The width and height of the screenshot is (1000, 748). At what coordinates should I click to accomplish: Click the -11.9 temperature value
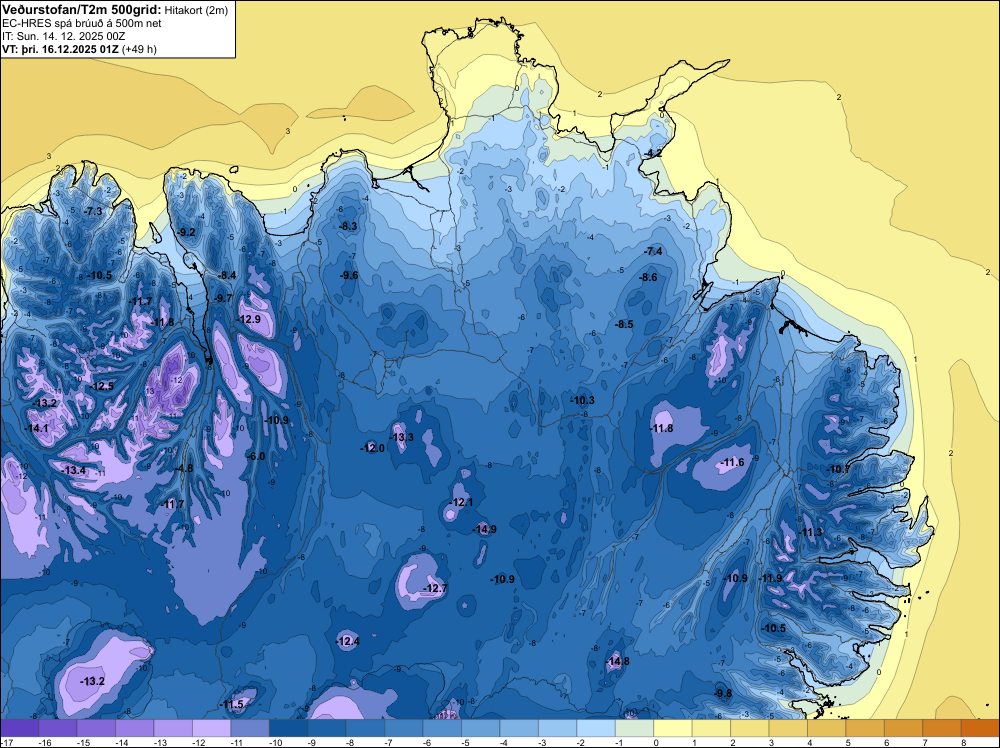point(770,578)
